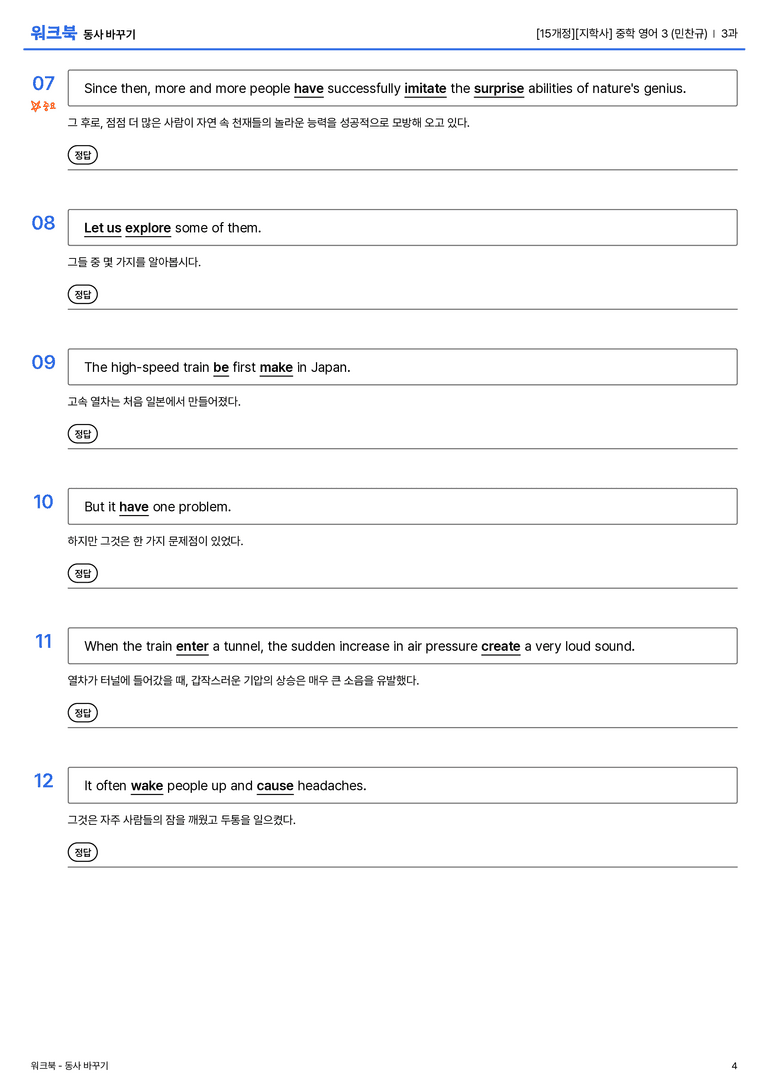Screen dimensions: 768x1087
Task: Click underlined 'explore' in sentence 08
Action: pyautogui.click(x=148, y=228)
